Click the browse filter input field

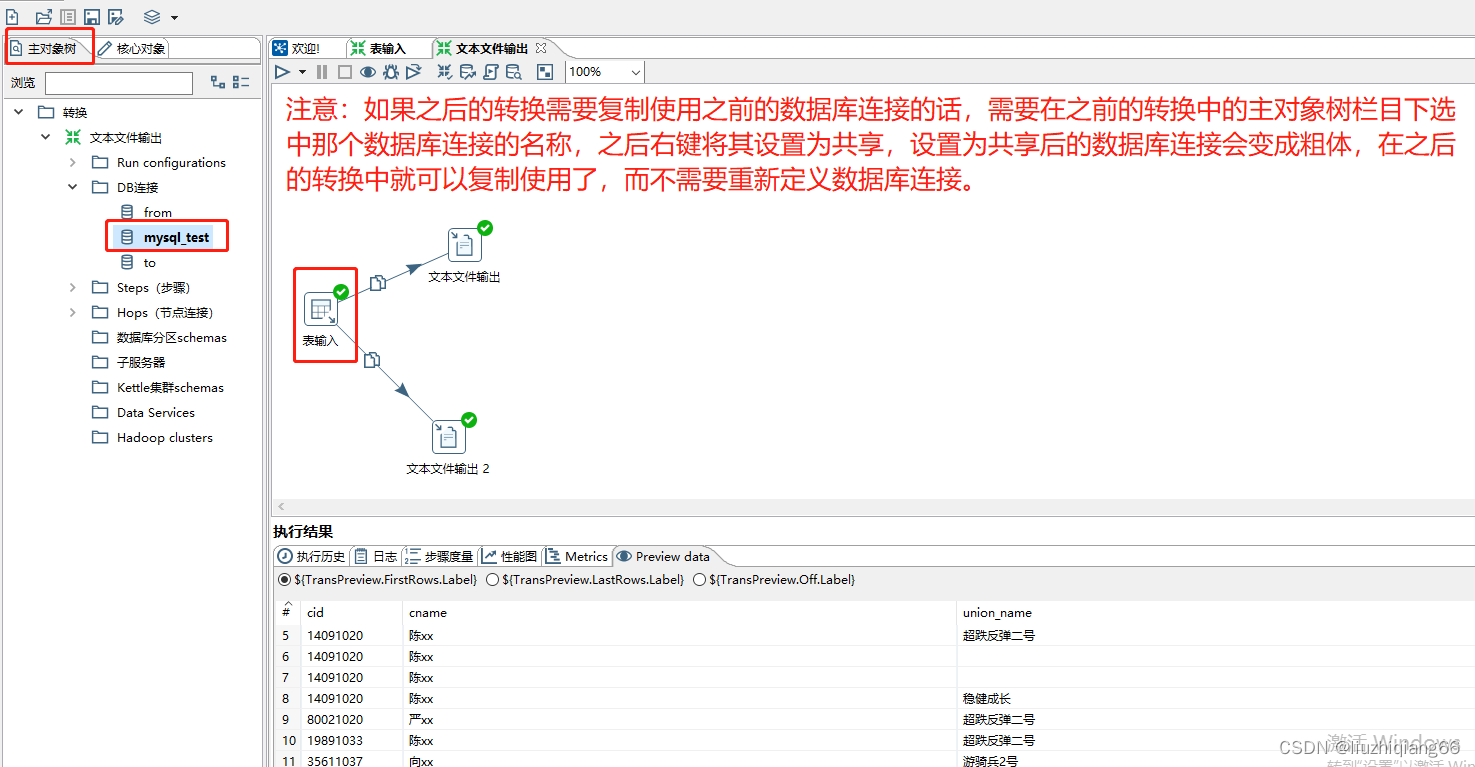119,83
